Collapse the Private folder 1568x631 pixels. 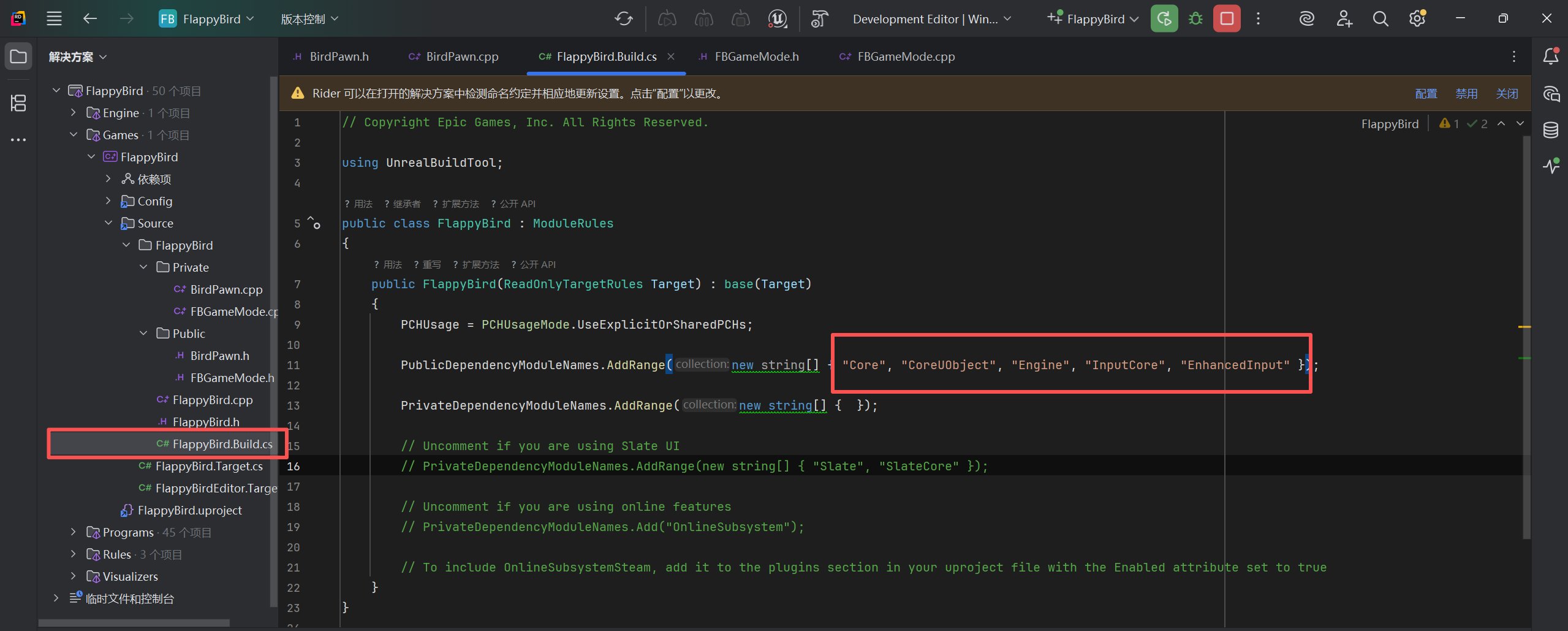[143, 267]
